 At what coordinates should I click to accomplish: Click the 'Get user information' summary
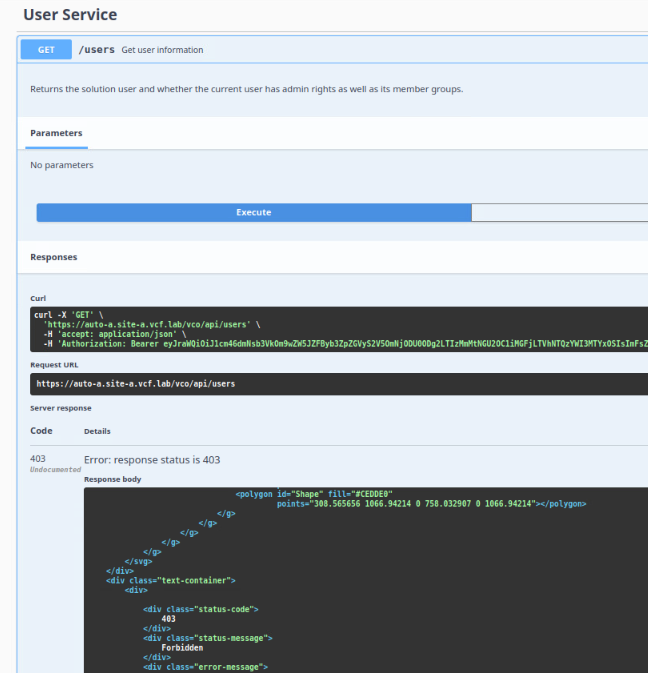[x=162, y=50]
